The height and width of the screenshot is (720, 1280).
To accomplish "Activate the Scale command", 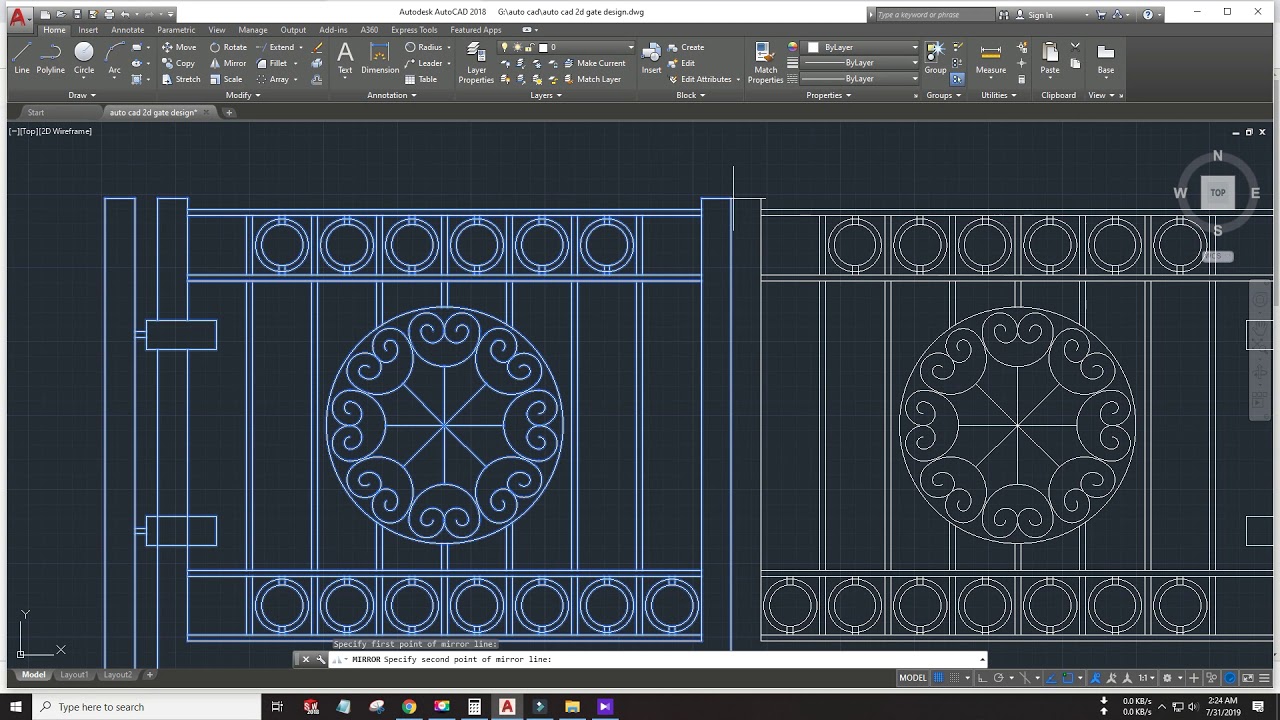I will click(226, 79).
